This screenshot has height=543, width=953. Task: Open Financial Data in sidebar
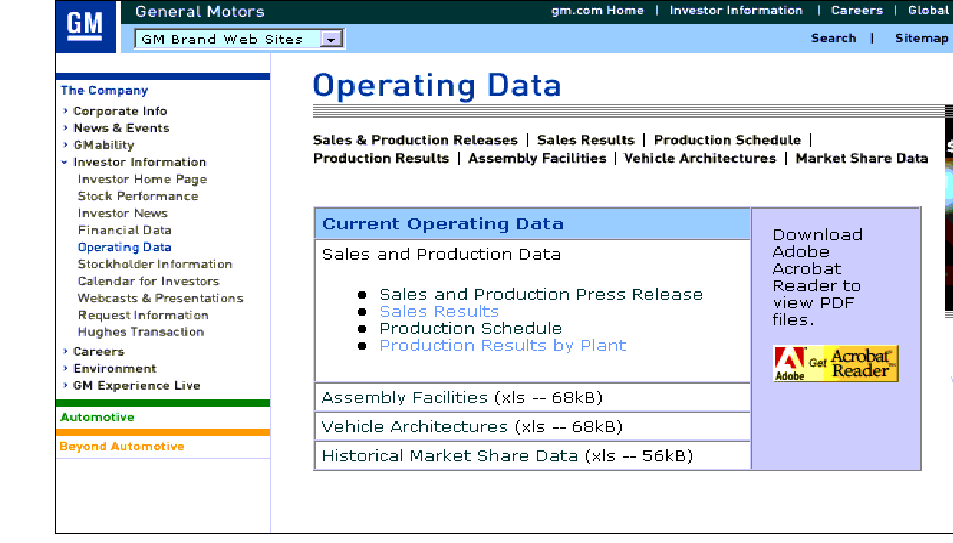point(125,230)
